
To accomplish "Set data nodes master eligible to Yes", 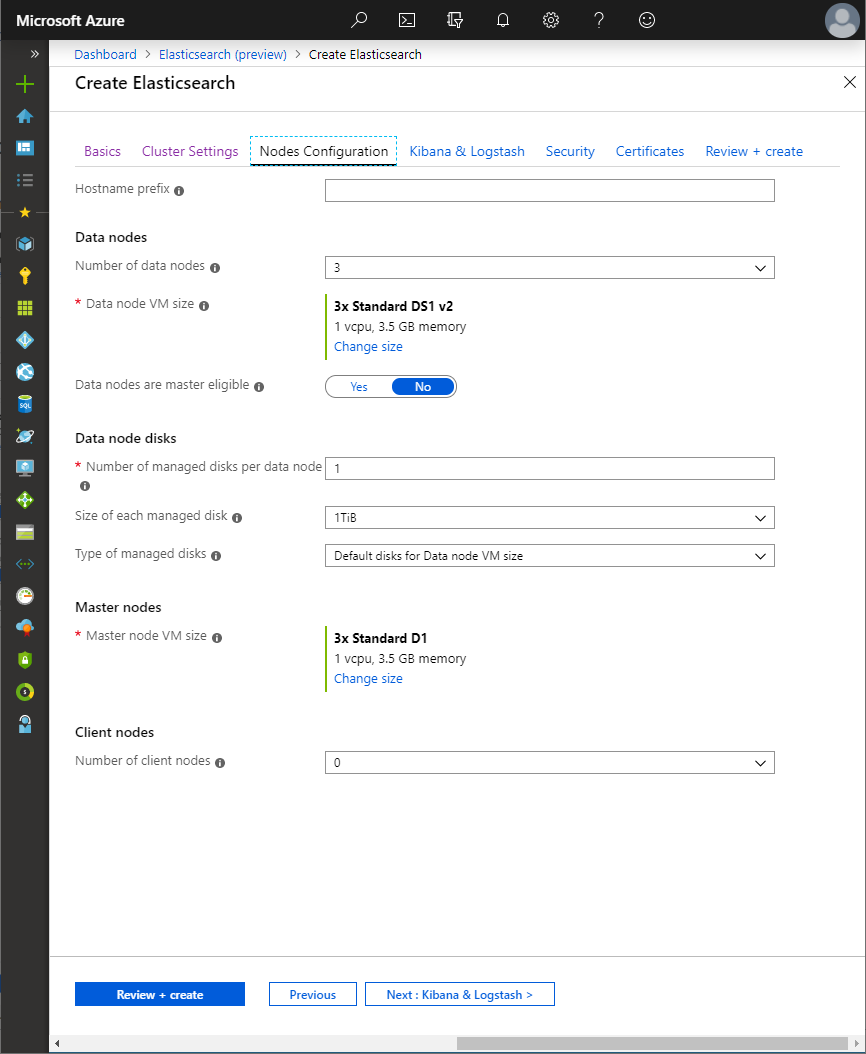I will [x=358, y=385].
